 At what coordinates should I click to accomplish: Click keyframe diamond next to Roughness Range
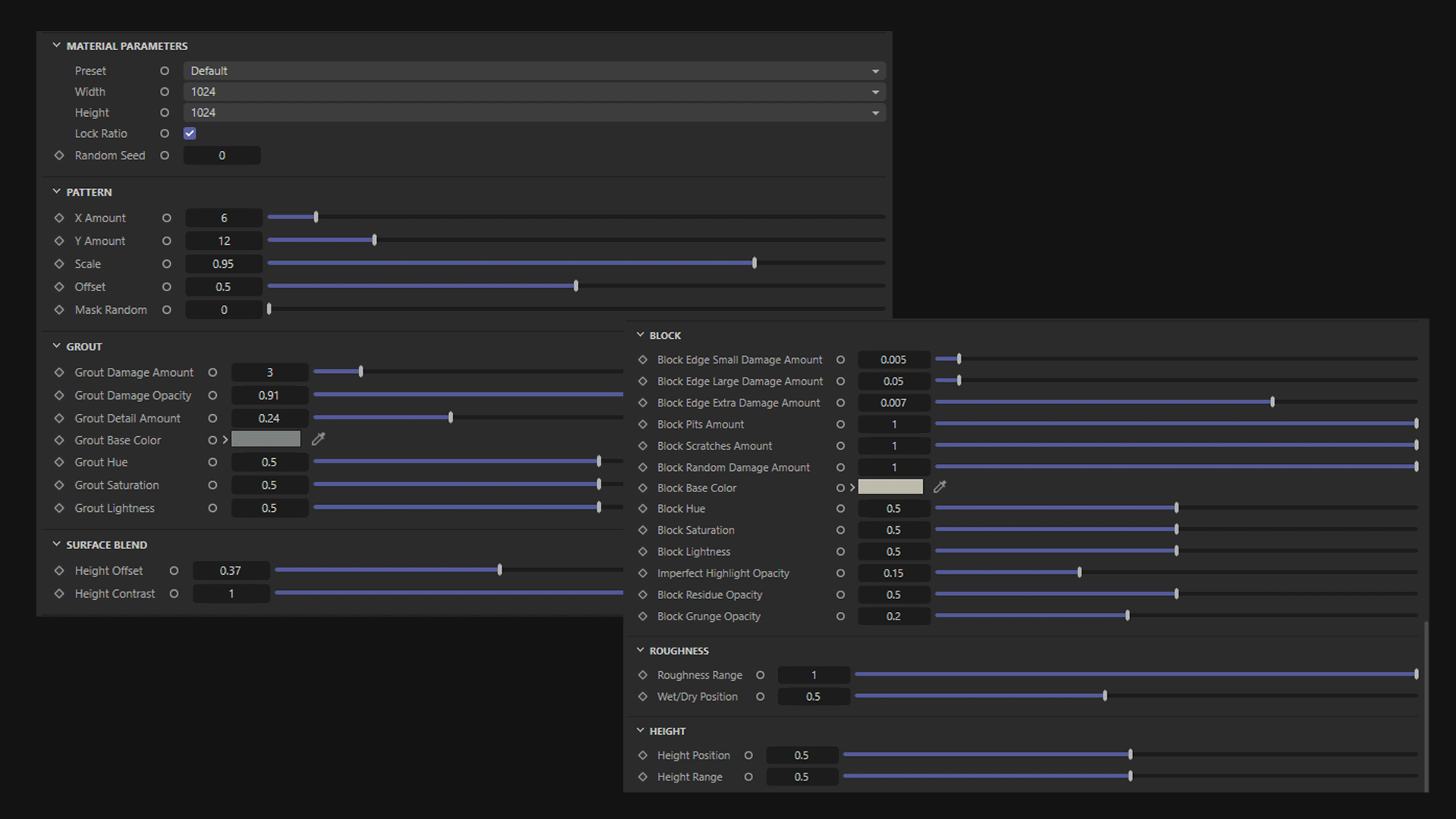click(642, 675)
